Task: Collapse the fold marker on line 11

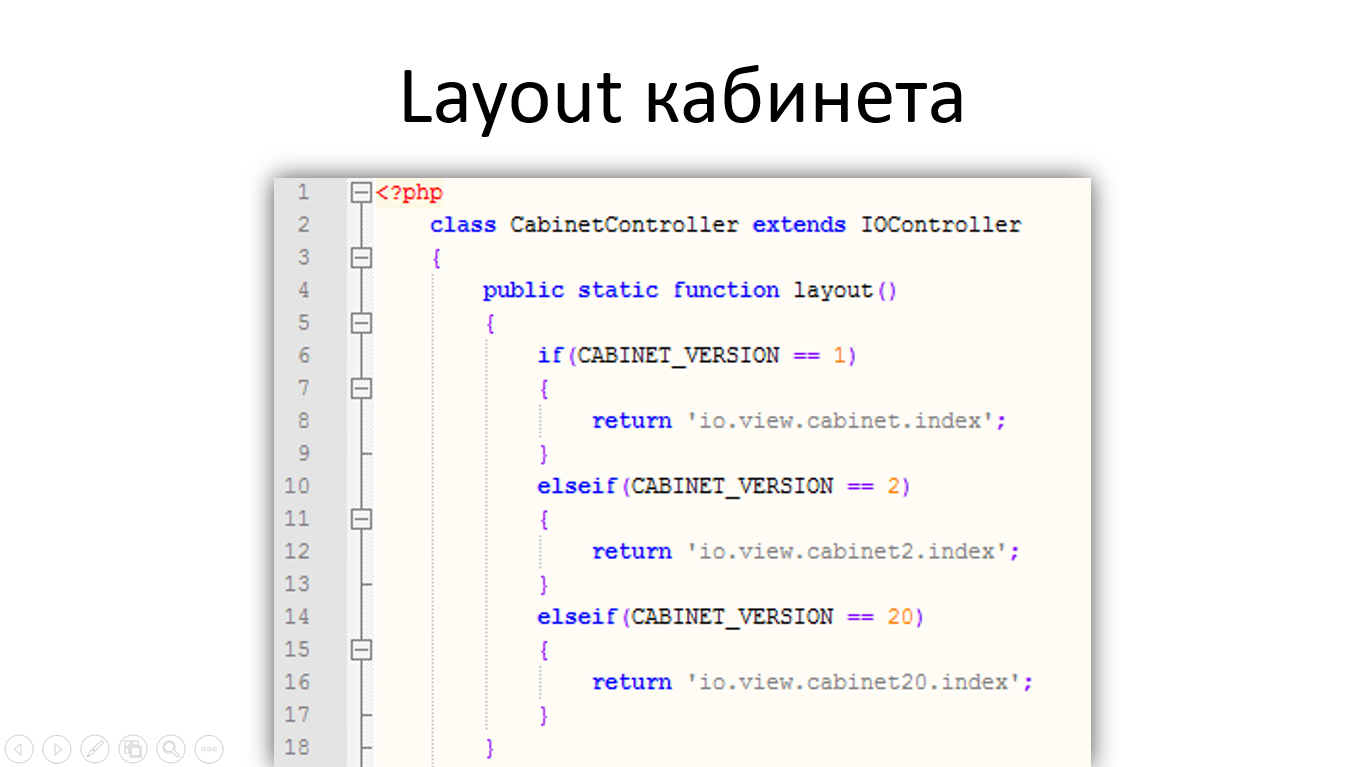Action: (361, 519)
